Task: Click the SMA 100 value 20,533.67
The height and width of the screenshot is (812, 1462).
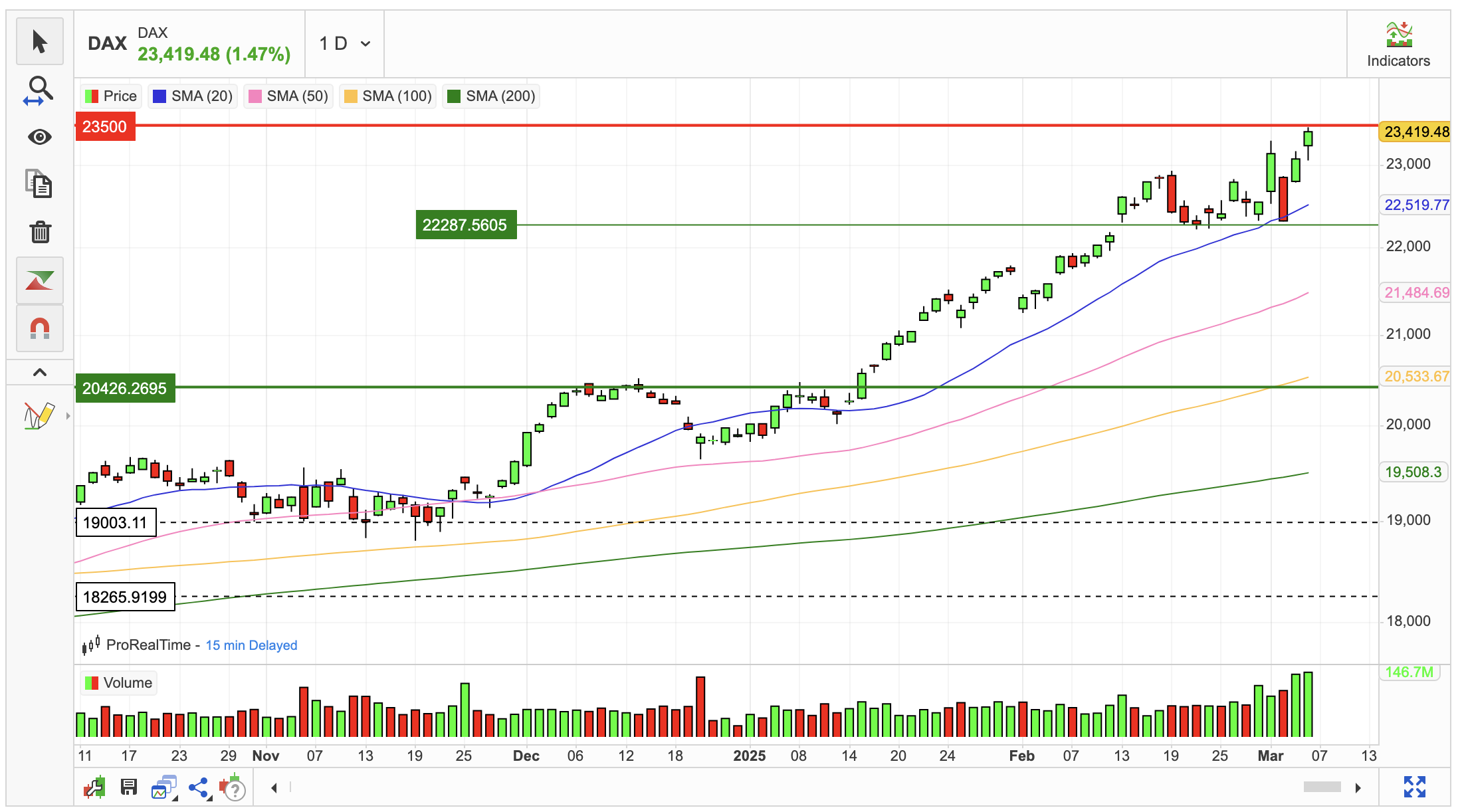Action: (1415, 377)
